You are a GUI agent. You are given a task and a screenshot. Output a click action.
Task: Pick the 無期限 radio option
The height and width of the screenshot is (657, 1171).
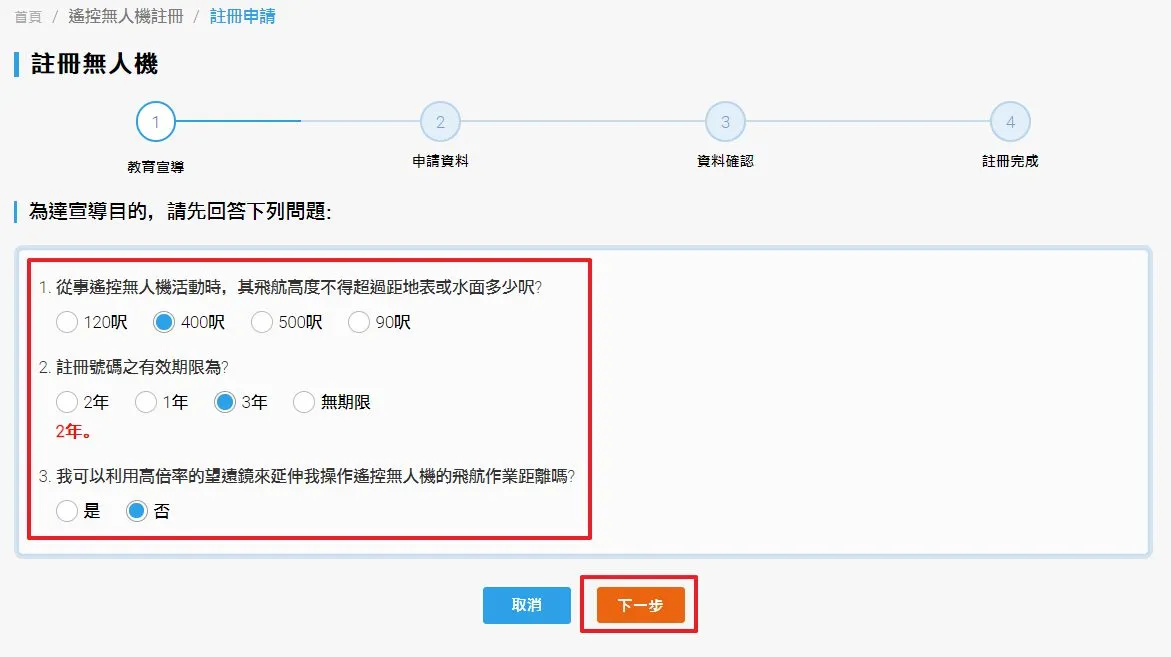(304, 402)
